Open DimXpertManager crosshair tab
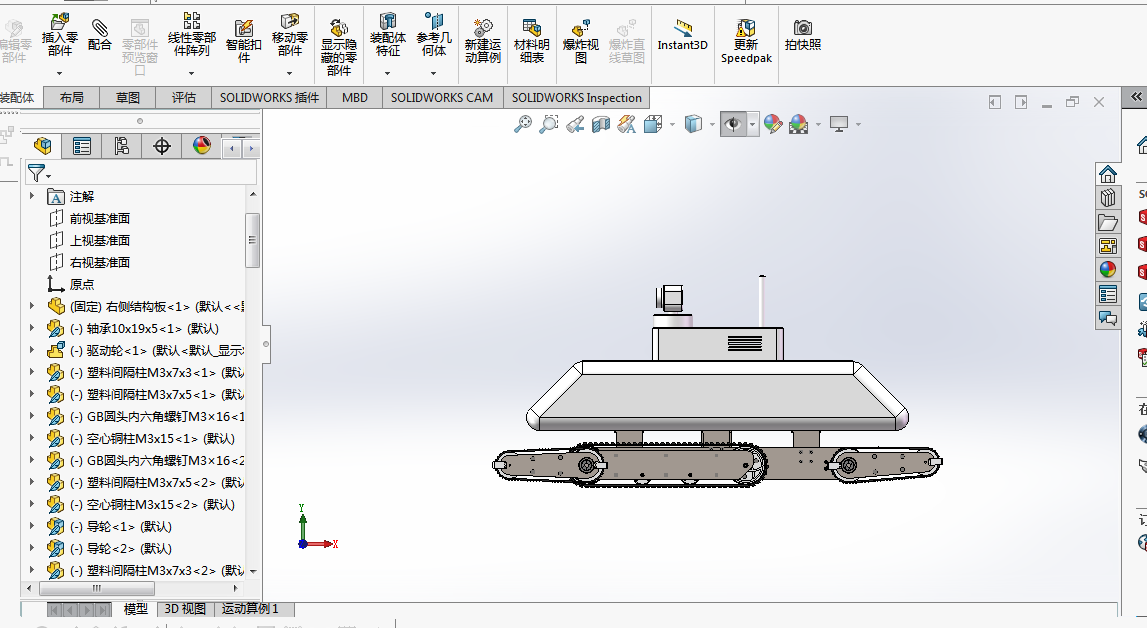This screenshot has height=628, width=1147. pyautogui.click(x=162, y=146)
